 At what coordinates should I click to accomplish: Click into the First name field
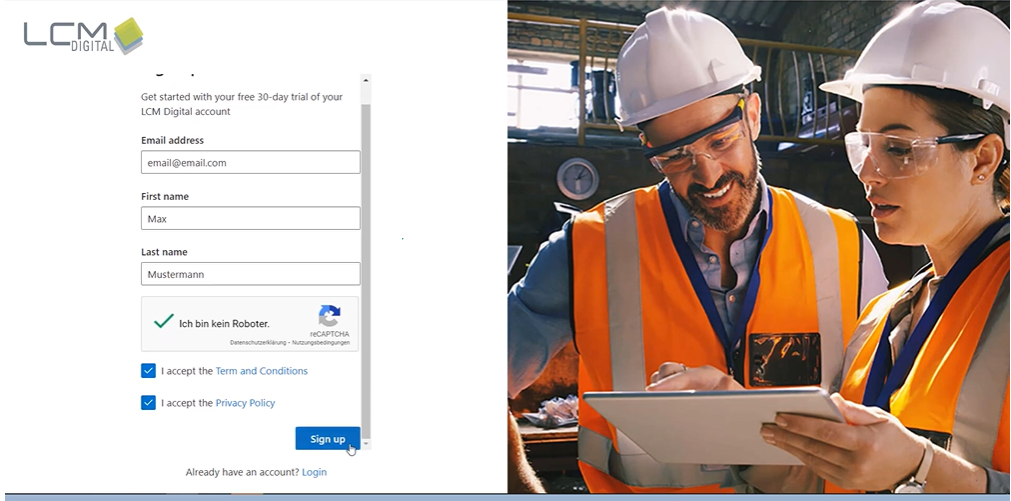(250, 218)
